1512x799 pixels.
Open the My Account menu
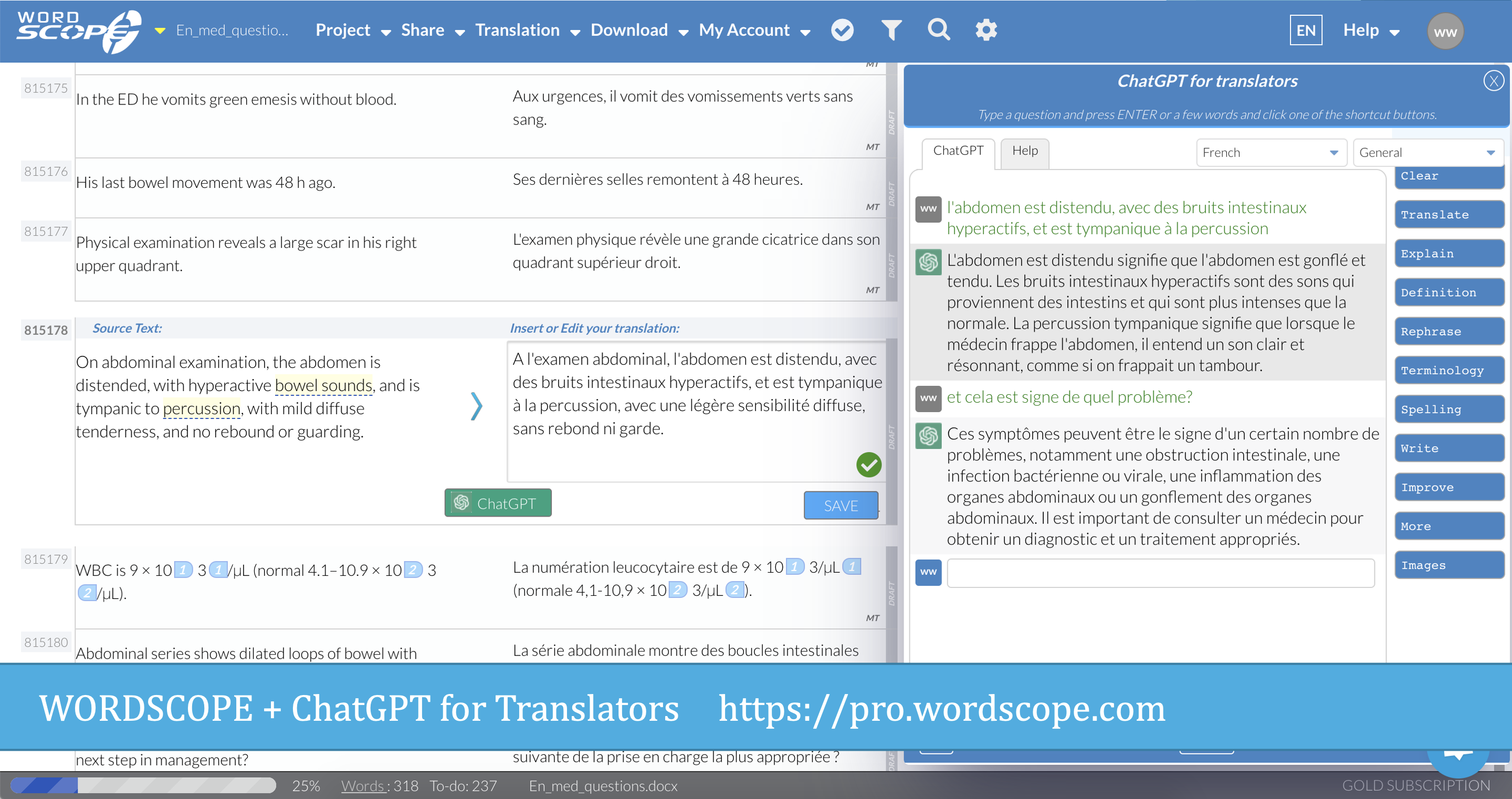(x=754, y=30)
